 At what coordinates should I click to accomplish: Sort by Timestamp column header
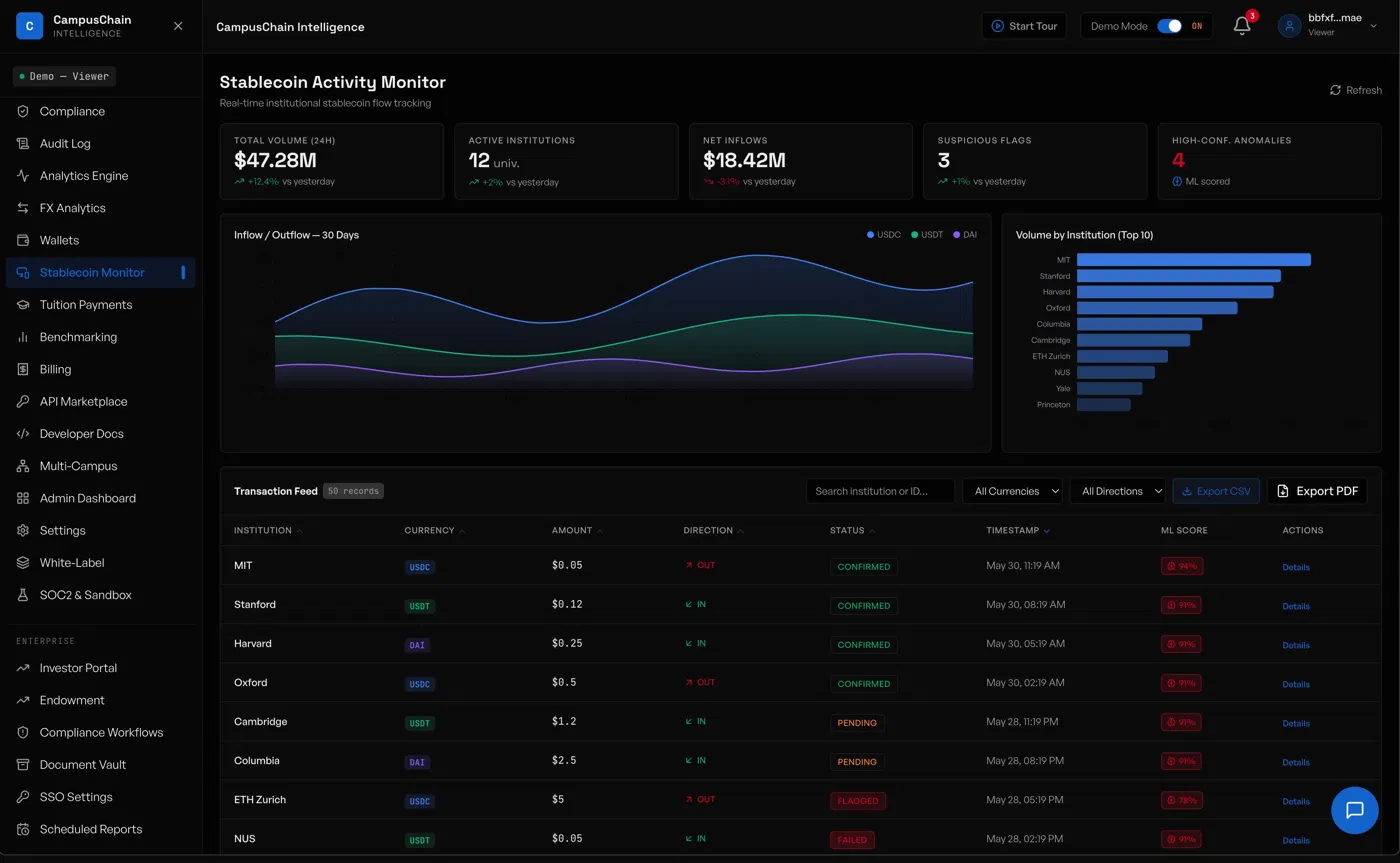[1018, 530]
